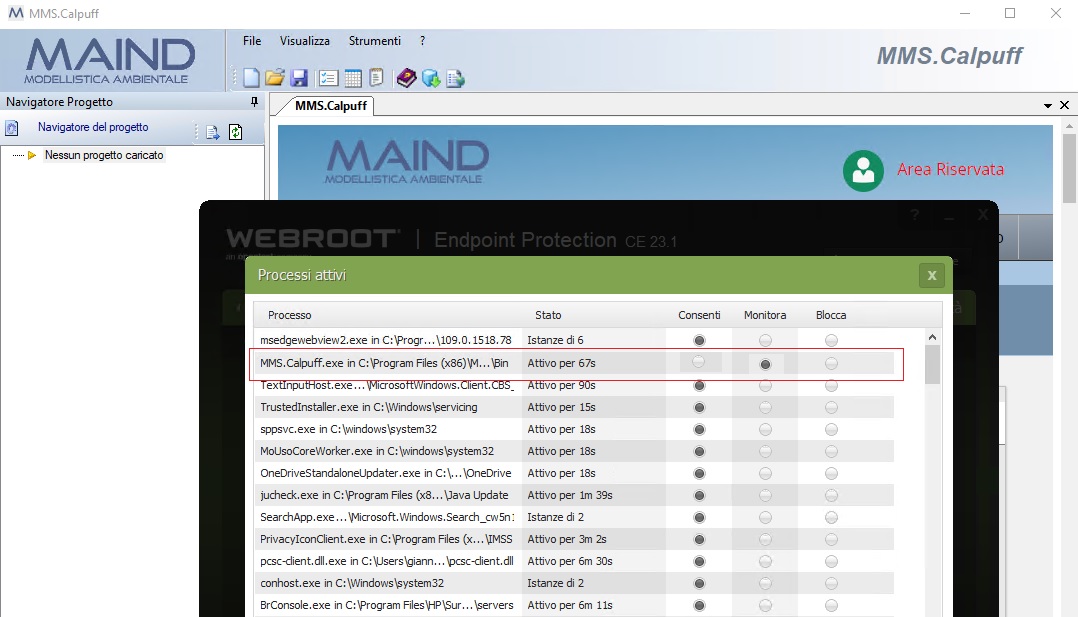Click 'Attivo per 1m 39s' status cell
1078x617 pixels.
[x=570, y=495]
